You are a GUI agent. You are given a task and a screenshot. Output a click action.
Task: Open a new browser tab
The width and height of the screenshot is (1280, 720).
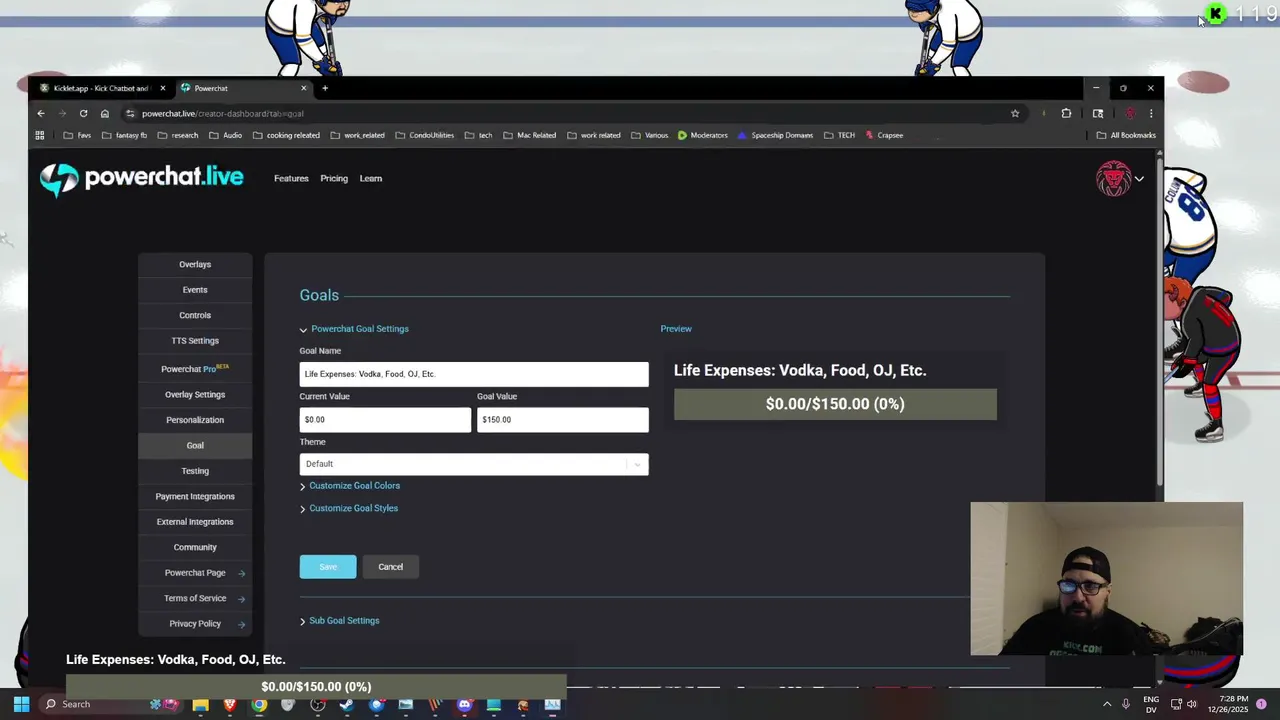tap(324, 88)
